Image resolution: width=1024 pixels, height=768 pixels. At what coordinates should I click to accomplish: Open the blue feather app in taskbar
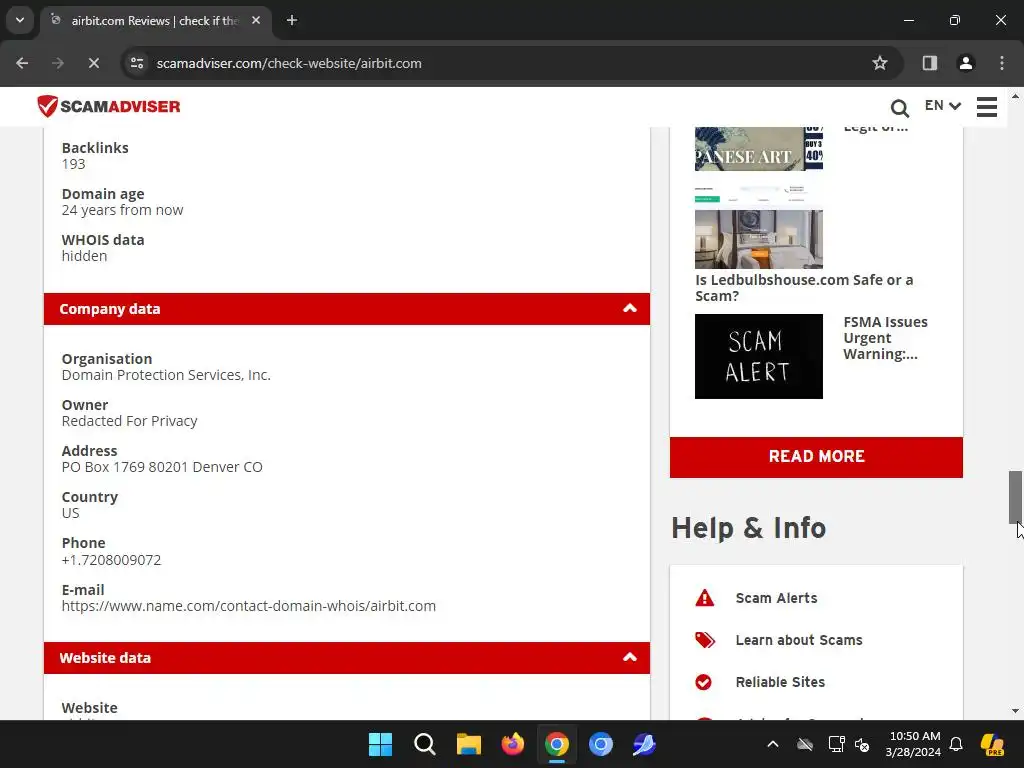pyautogui.click(x=645, y=744)
